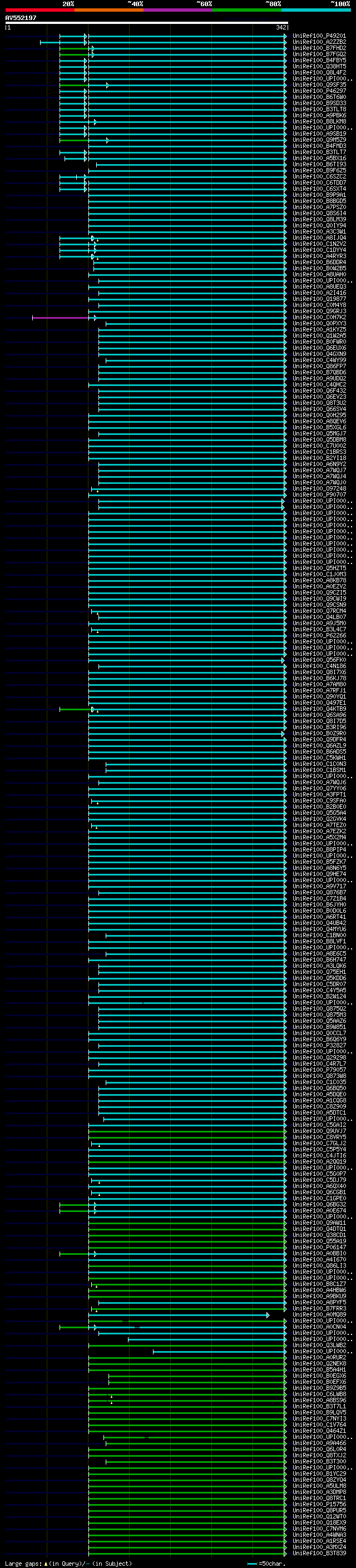Click the query end position 342
The height and width of the screenshot is (1568, 356).
[281, 27]
